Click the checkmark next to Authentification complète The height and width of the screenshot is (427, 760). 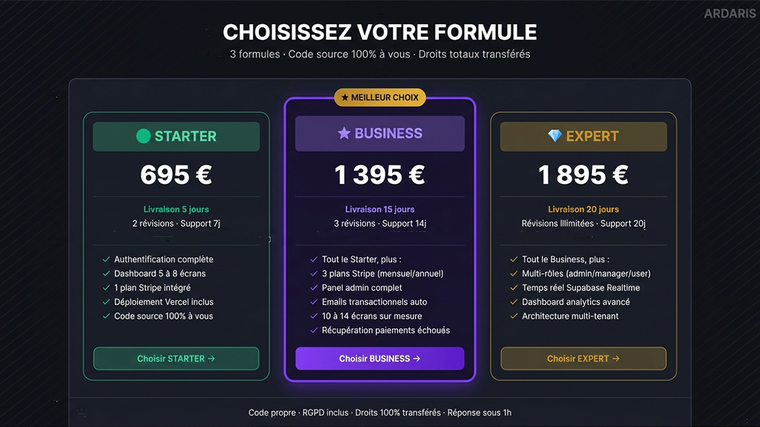[106, 259]
